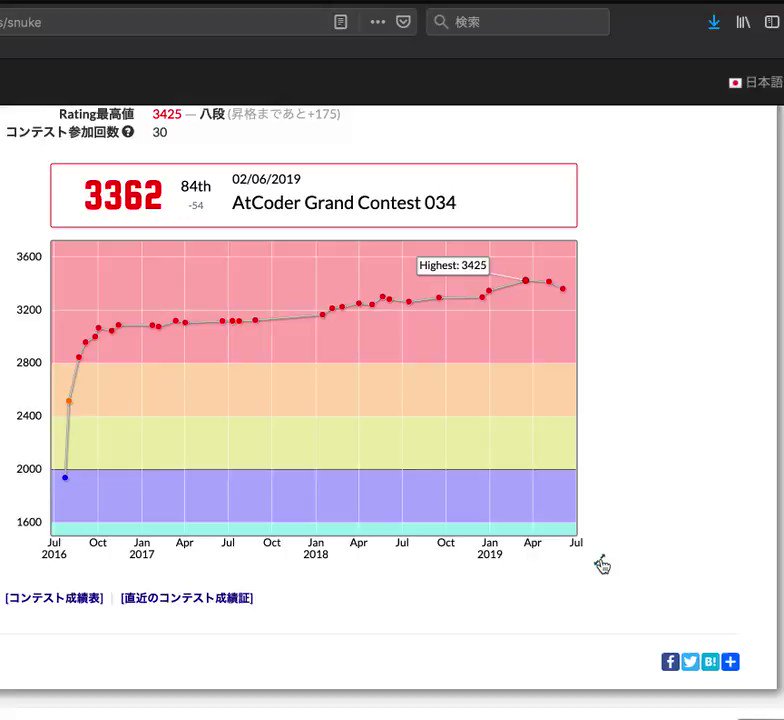
Task: Click the magnifier icon in search box
Action: [x=440, y=22]
